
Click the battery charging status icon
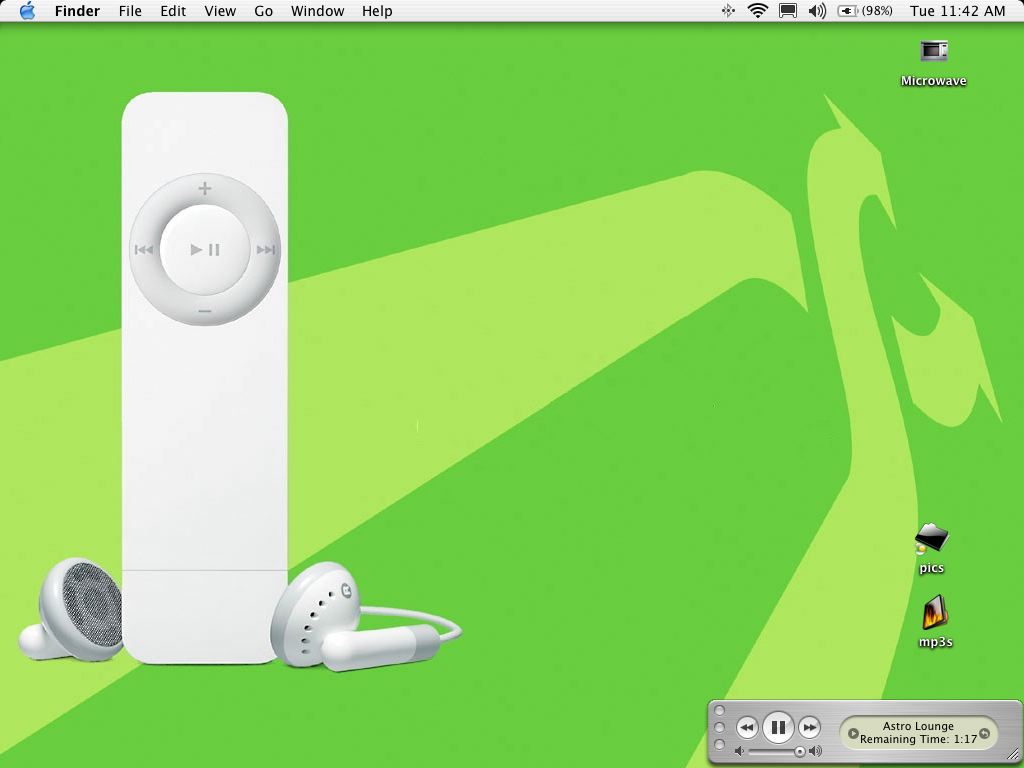(847, 11)
